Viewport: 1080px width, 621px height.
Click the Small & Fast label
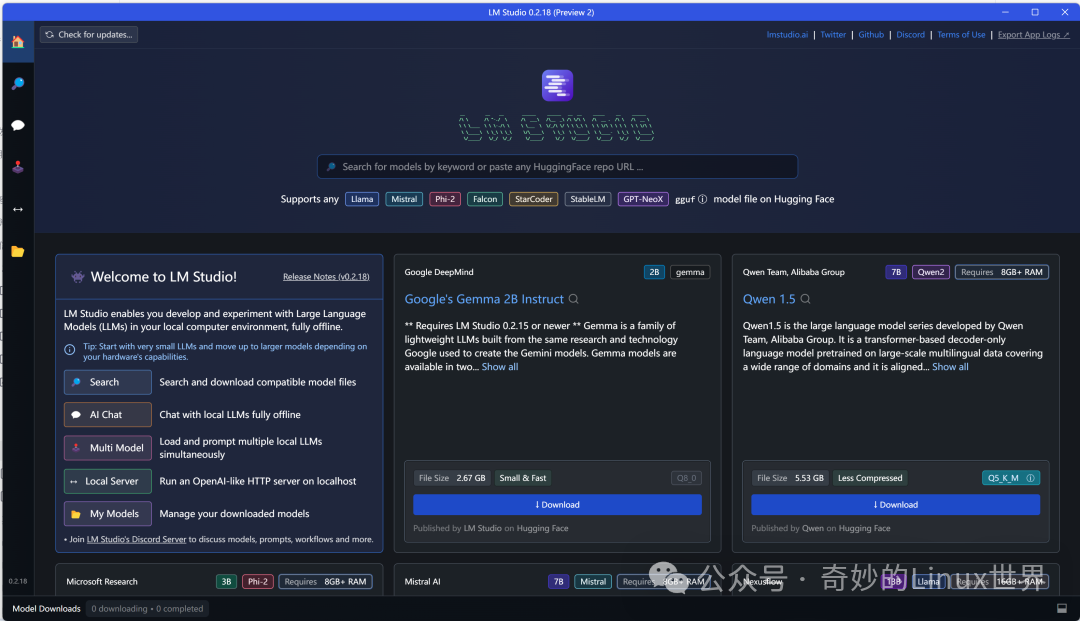(523, 478)
